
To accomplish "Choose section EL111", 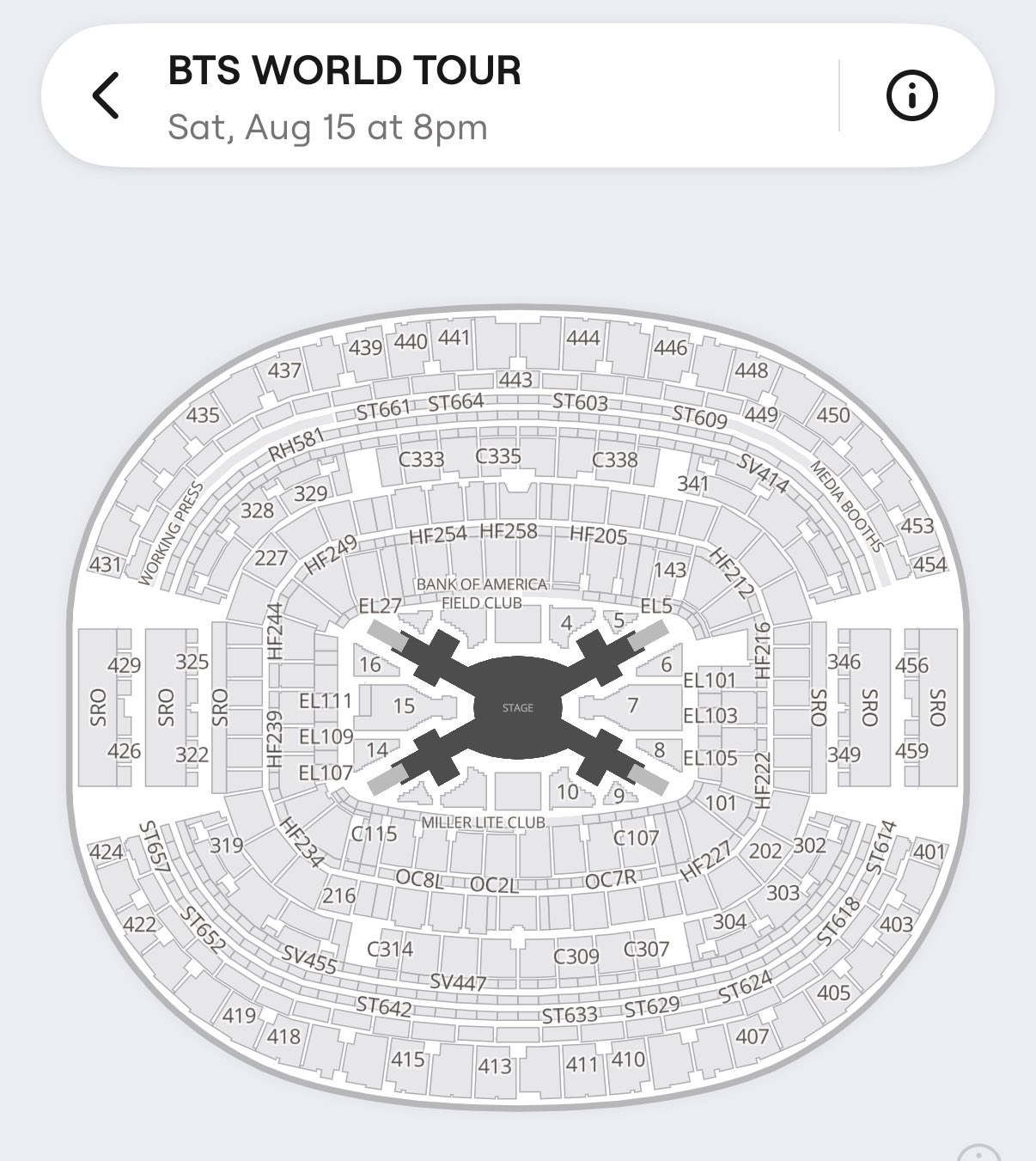I will point(326,700).
